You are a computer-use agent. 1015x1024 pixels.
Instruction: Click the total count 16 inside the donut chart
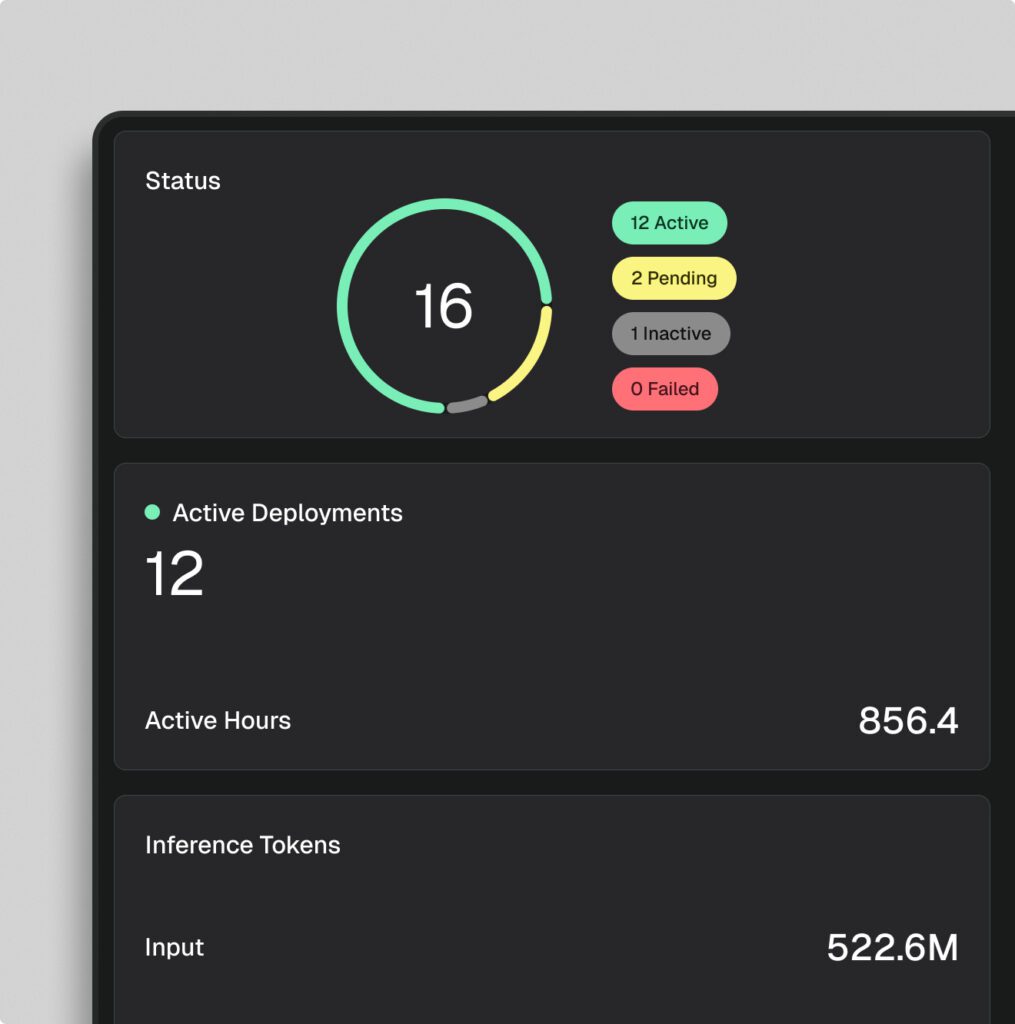[x=444, y=308]
